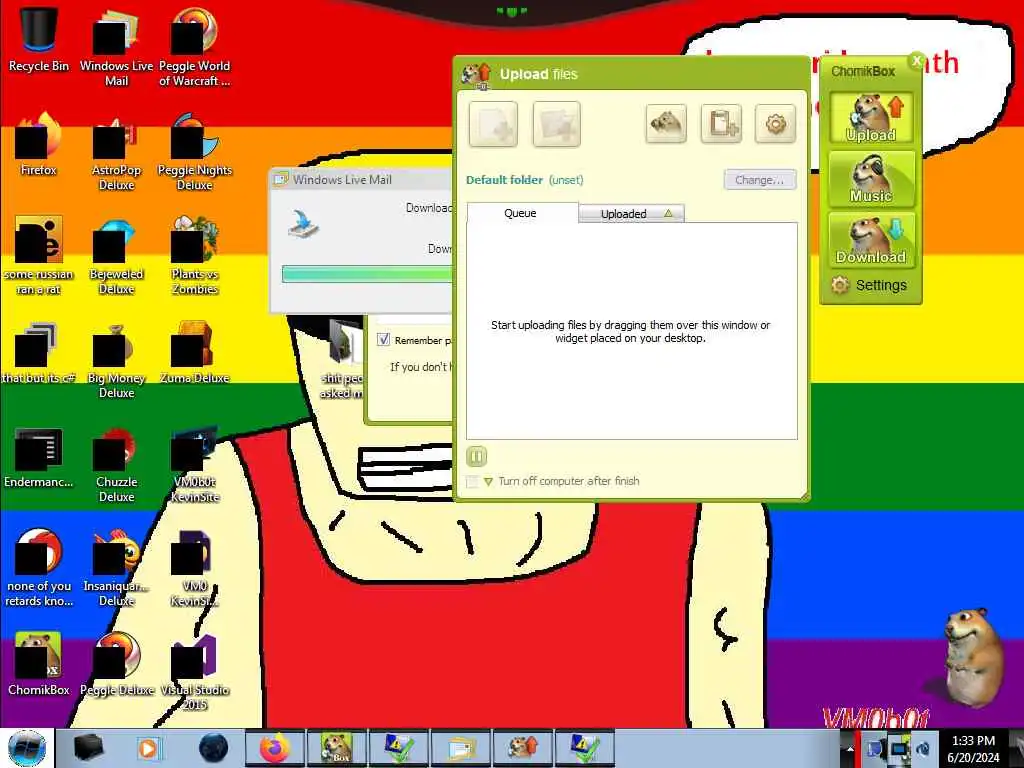The height and width of the screenshot is (768, 1024).
Task: Select the Chuzzle Deluxe desktop icon
Action: [x=116, y=464]
